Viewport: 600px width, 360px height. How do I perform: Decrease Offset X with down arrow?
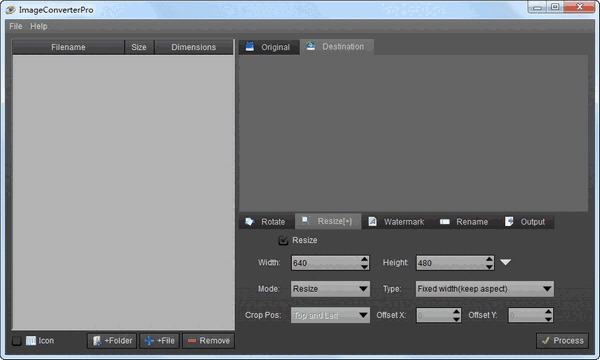(456, 319)
